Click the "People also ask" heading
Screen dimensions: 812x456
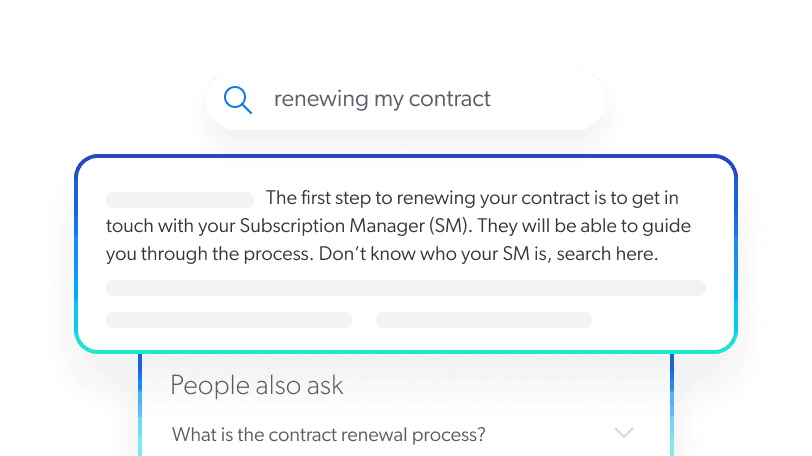(x=257, y=386)
